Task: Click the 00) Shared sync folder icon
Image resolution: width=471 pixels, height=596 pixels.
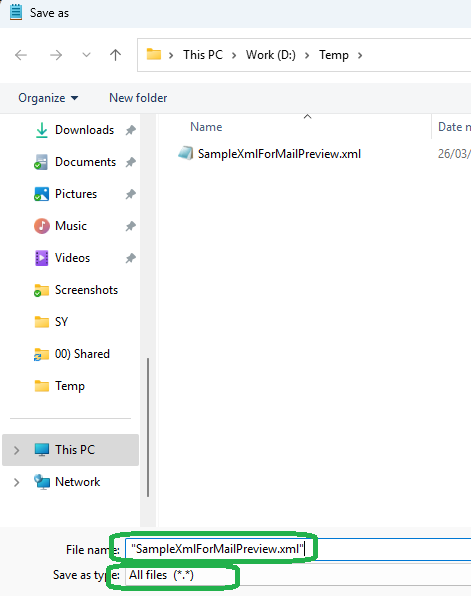Action: click(41, 354)
